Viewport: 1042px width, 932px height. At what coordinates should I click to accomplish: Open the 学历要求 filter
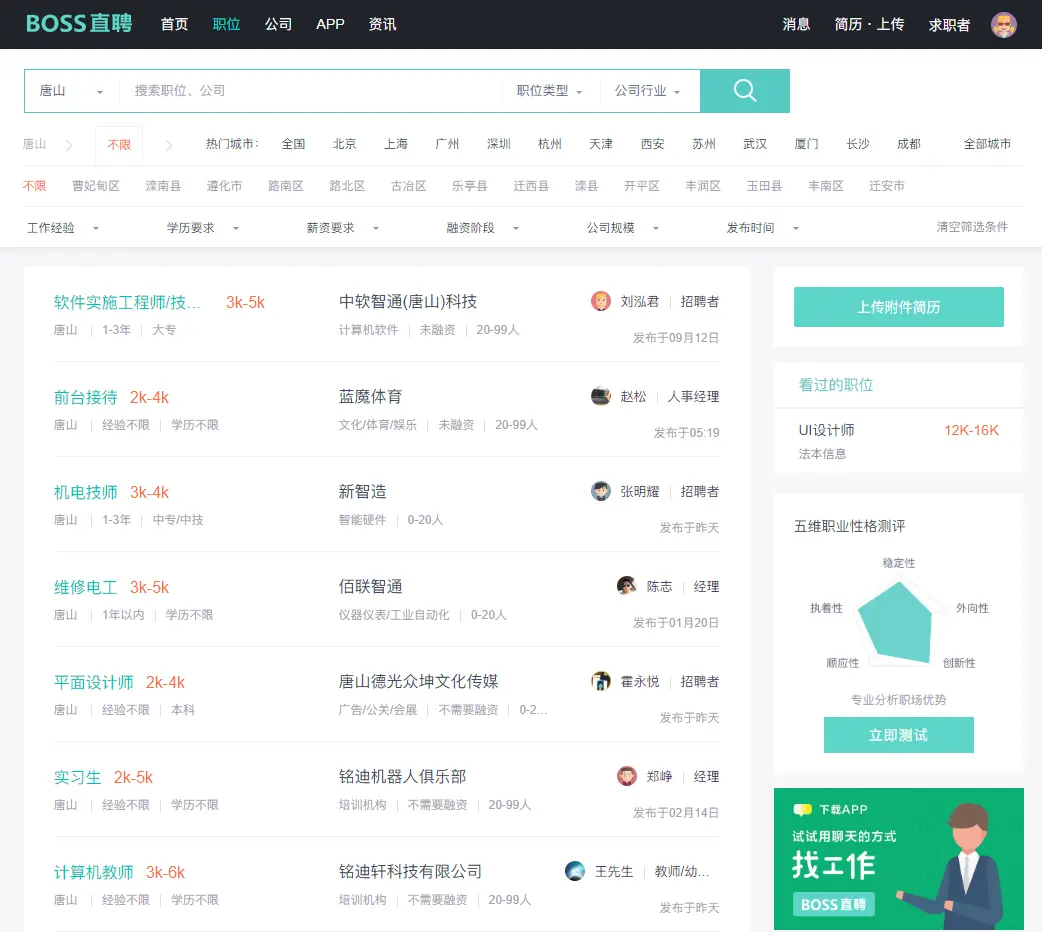pos(203,228)
